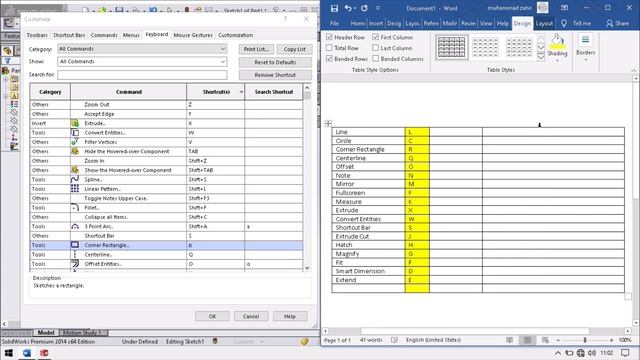Click the Extrude command icon in shortcut list
Screen dimensions: 640x360
point(75,123)
